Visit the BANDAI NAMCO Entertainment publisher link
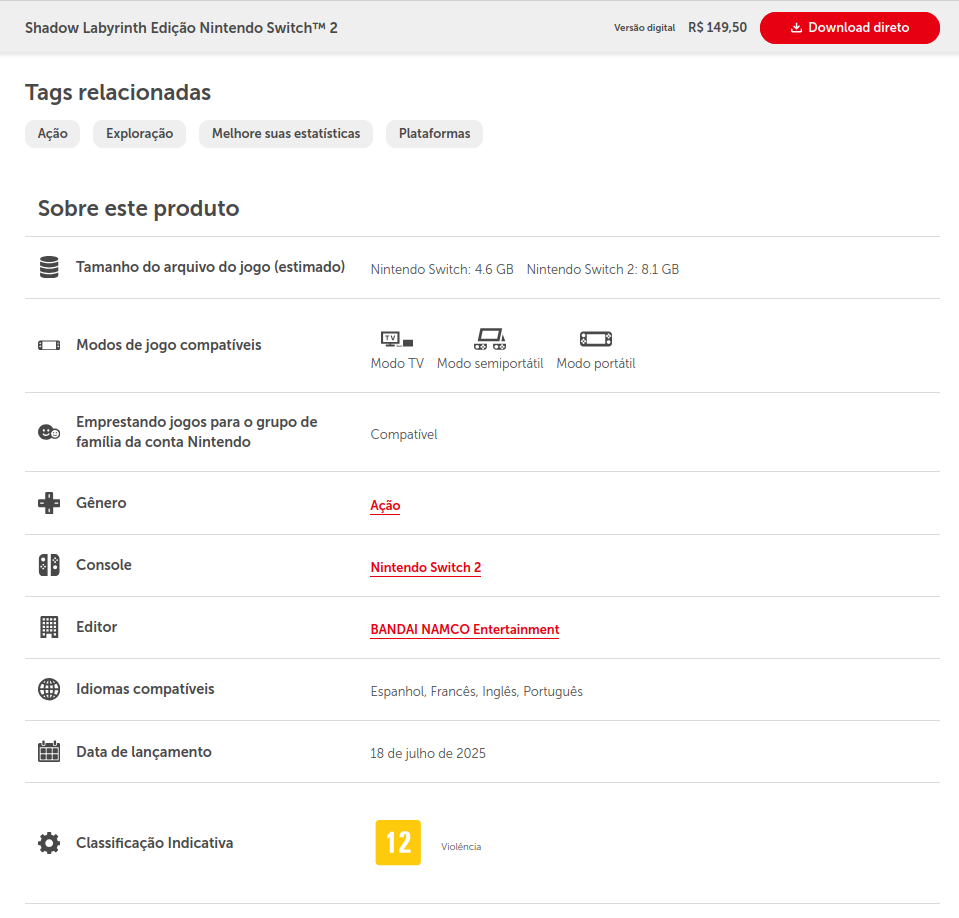959x918 pixels. pyautogui.click(x=465, y=629)
